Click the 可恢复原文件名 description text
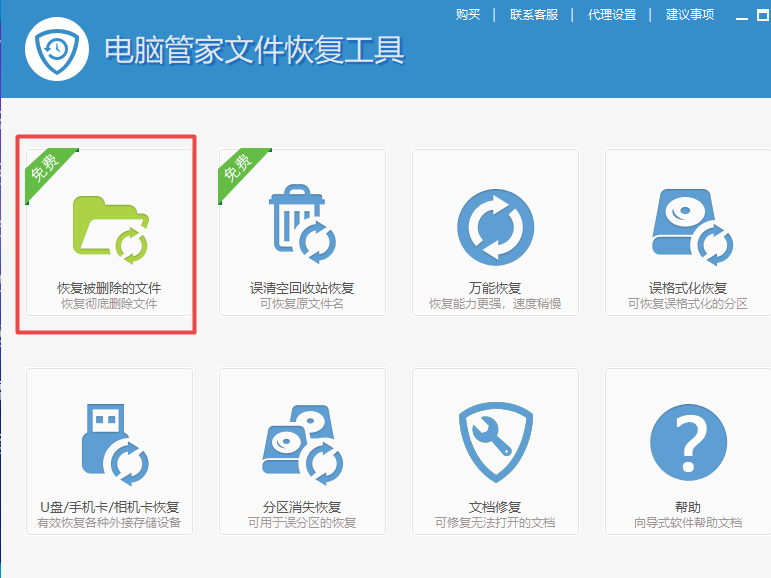This screenshot has width=771, height=578. click(x=302, y=304)
